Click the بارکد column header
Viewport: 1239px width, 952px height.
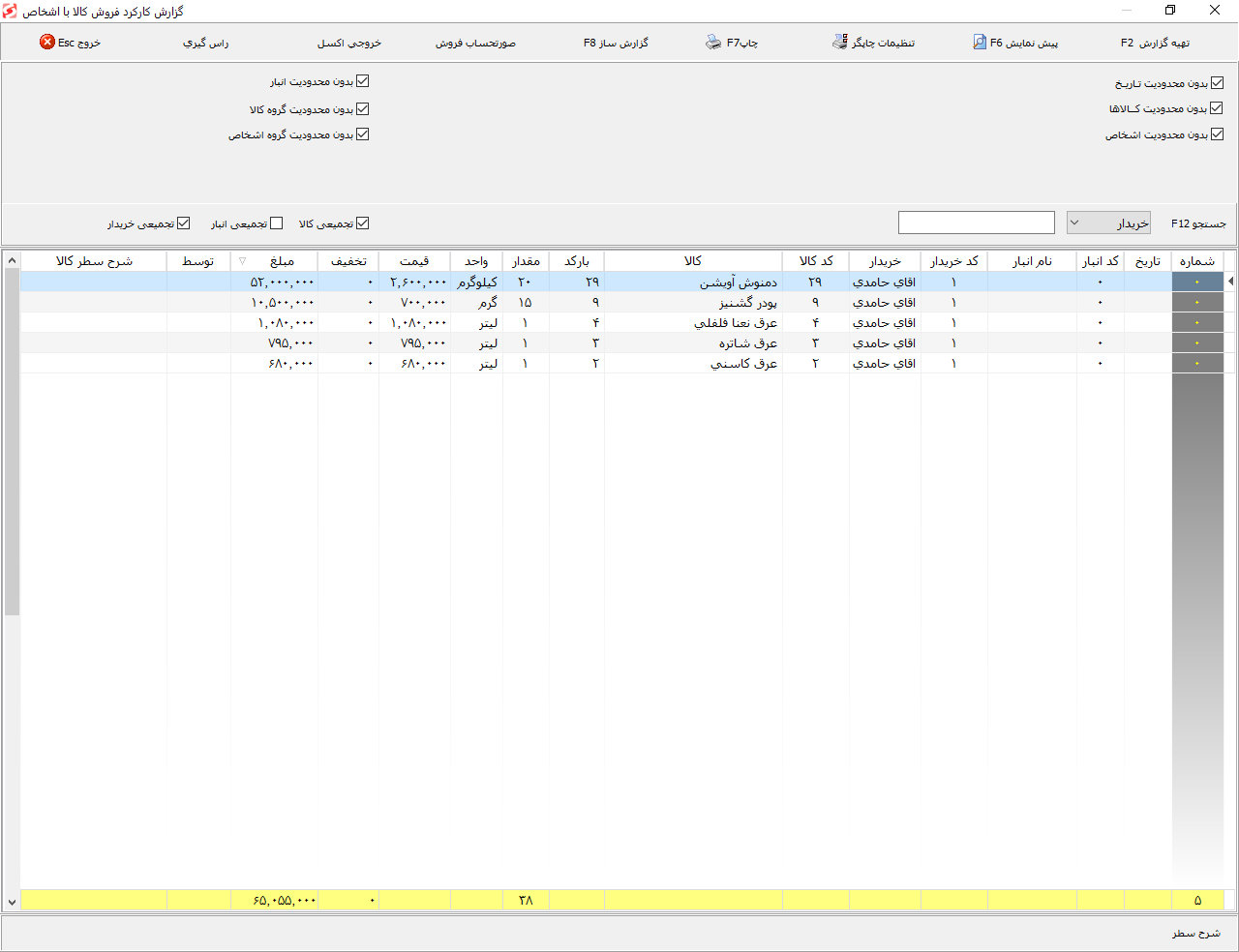577,261
